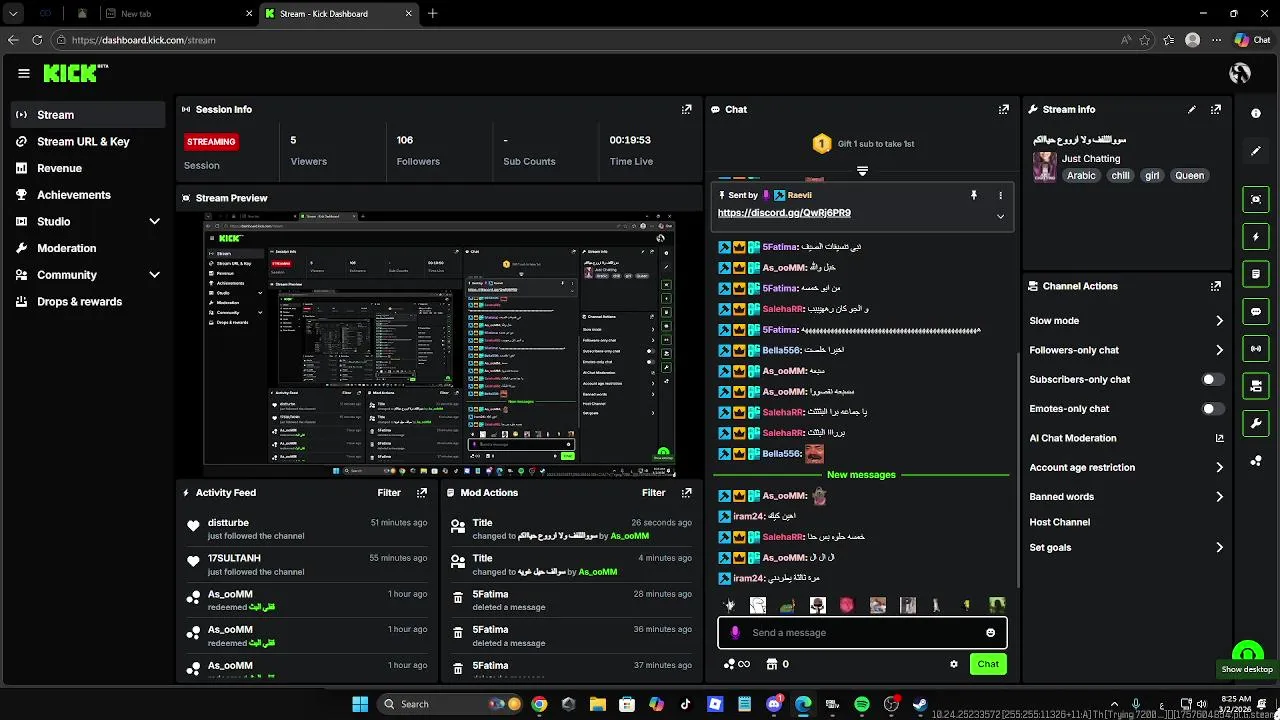The width and height of the screenshot is (1280, 720).
Task: Open pinned message three-dot options
Action: [1000, 195]
